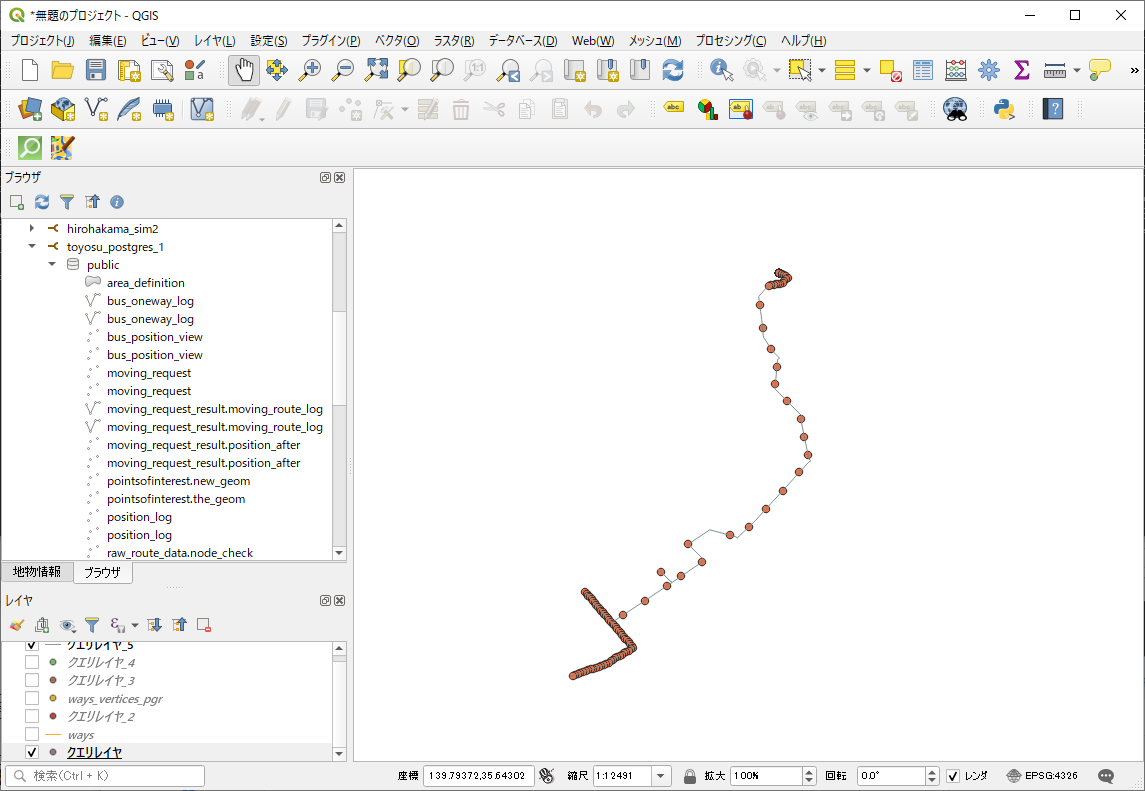Select area_definition table in browser
Screen dimensions: 1145x791
145,283
